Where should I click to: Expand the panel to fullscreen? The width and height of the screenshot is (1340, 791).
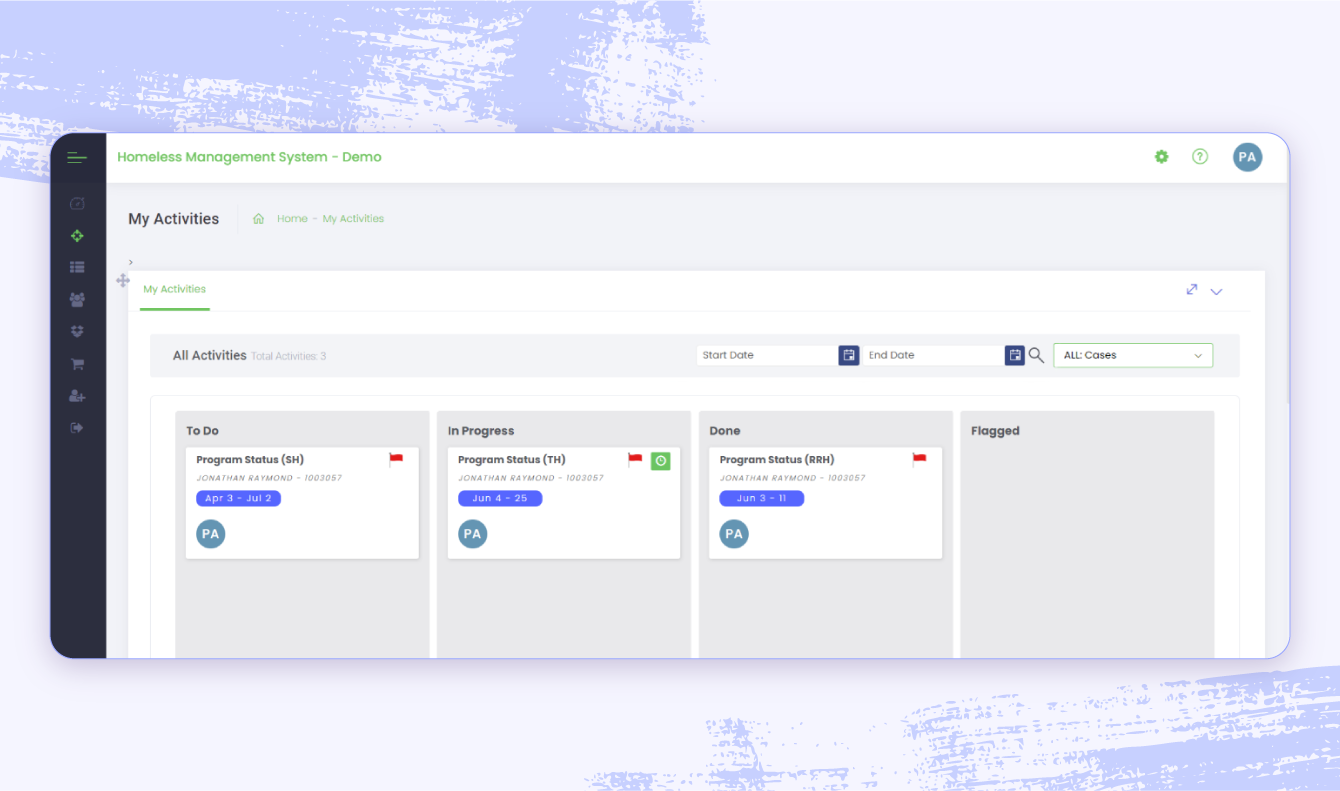pyautogui.click(x=1192, y=289)
